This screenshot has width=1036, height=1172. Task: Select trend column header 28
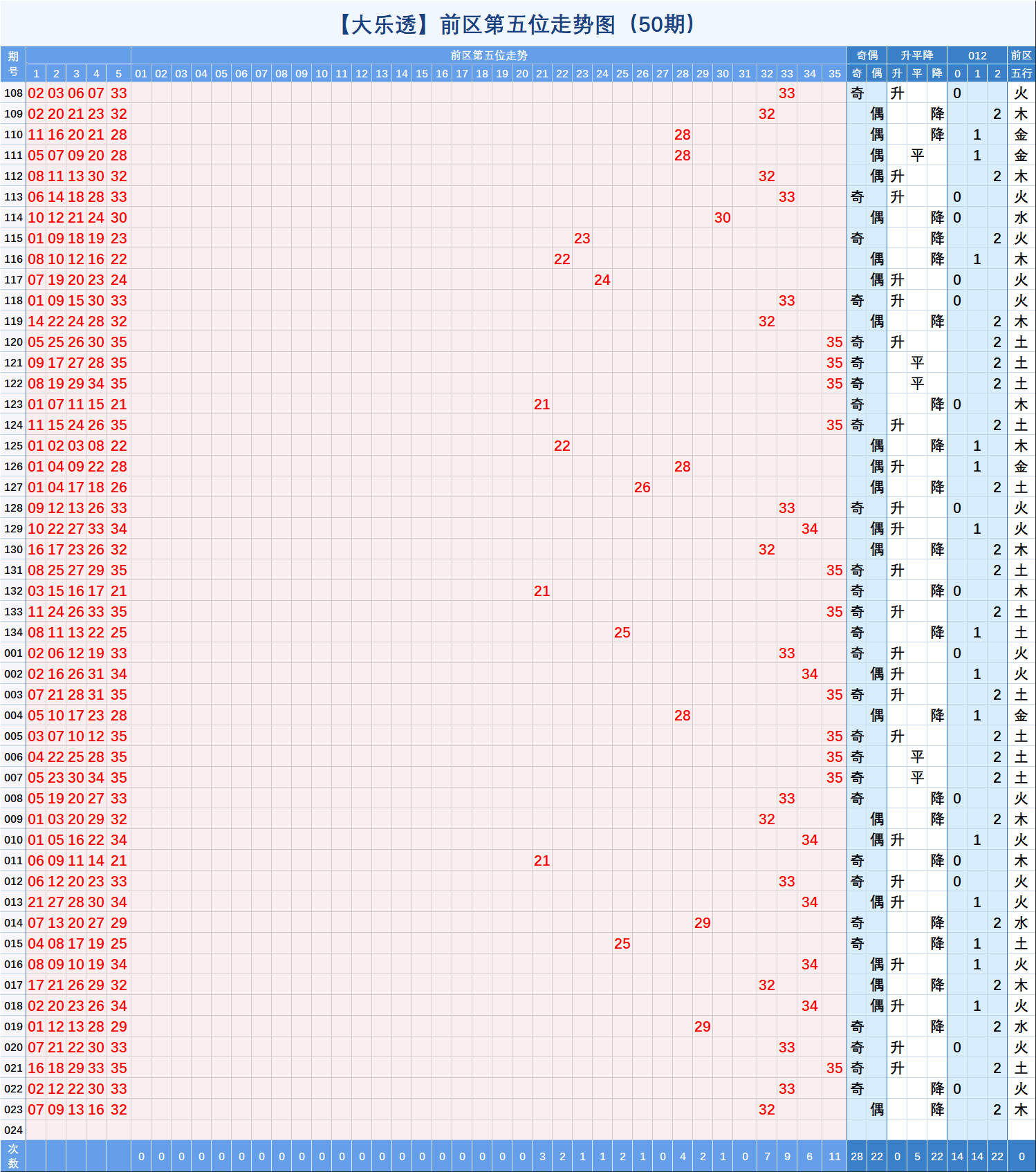click(x=683, y=73)
